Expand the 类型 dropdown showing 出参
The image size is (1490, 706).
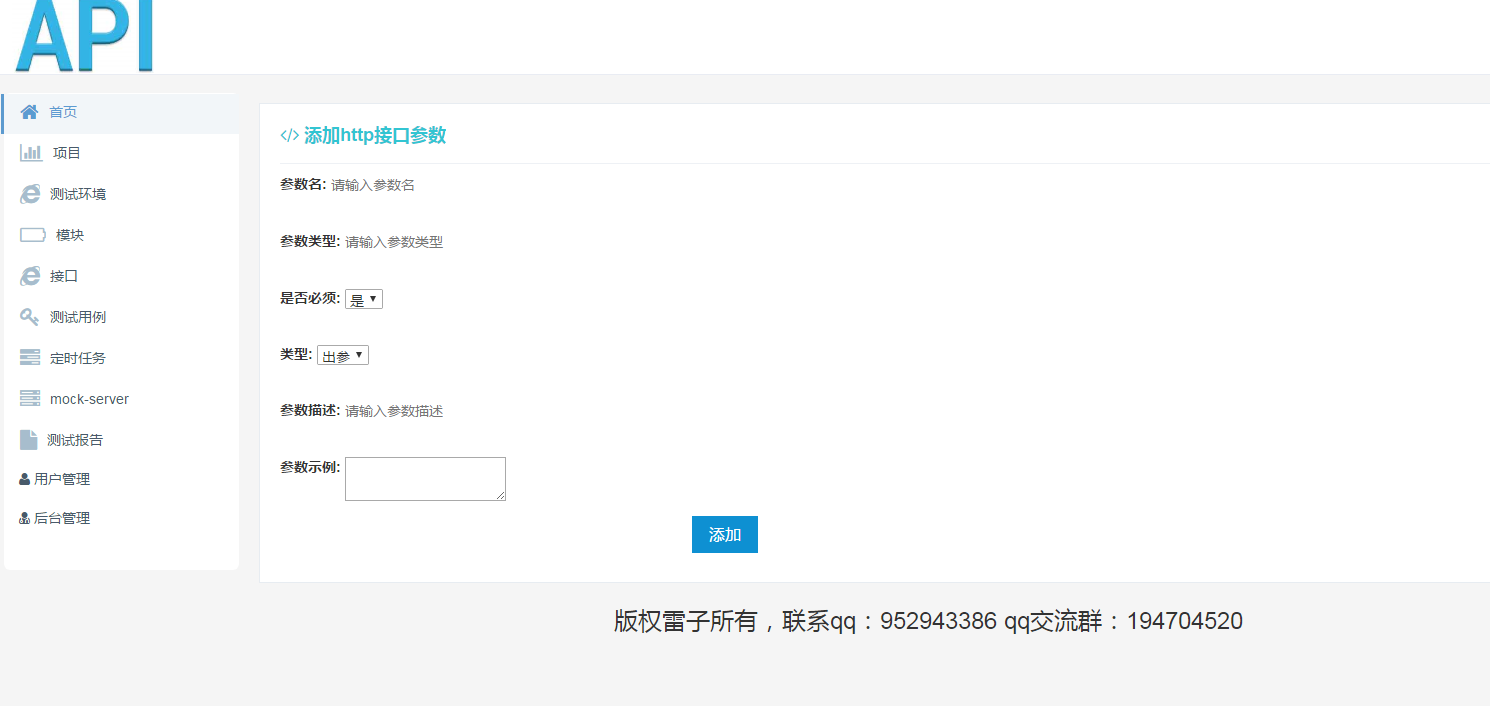tap(343, 355)
